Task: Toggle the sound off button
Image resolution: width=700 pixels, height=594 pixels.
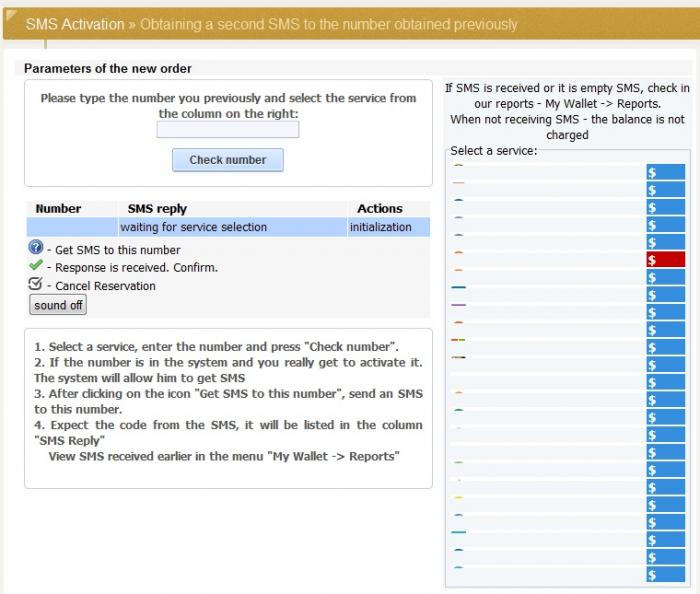Action: pyautogui.click(x=58, y=305)
